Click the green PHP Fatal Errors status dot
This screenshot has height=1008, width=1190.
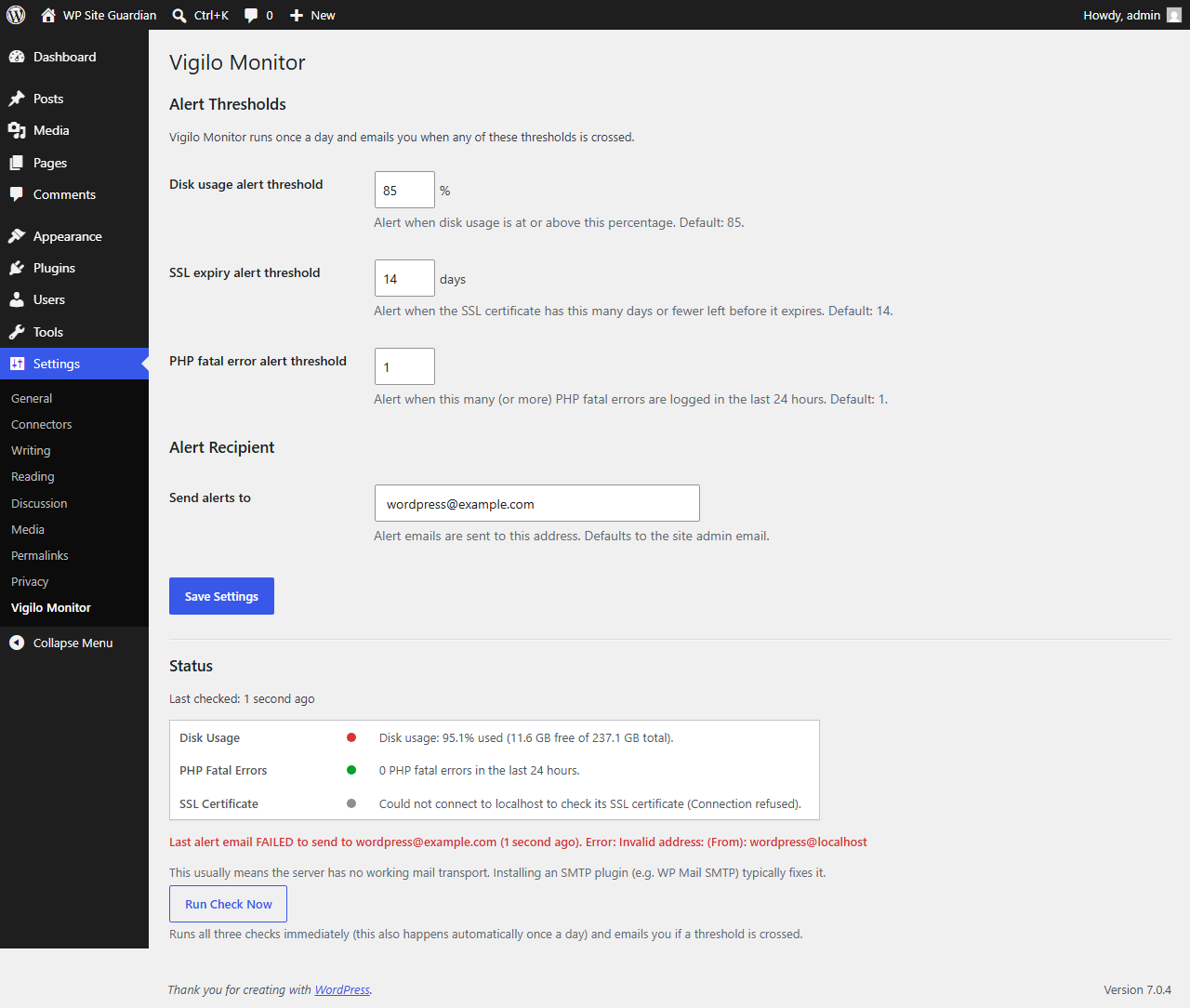(x=351, y=770)
